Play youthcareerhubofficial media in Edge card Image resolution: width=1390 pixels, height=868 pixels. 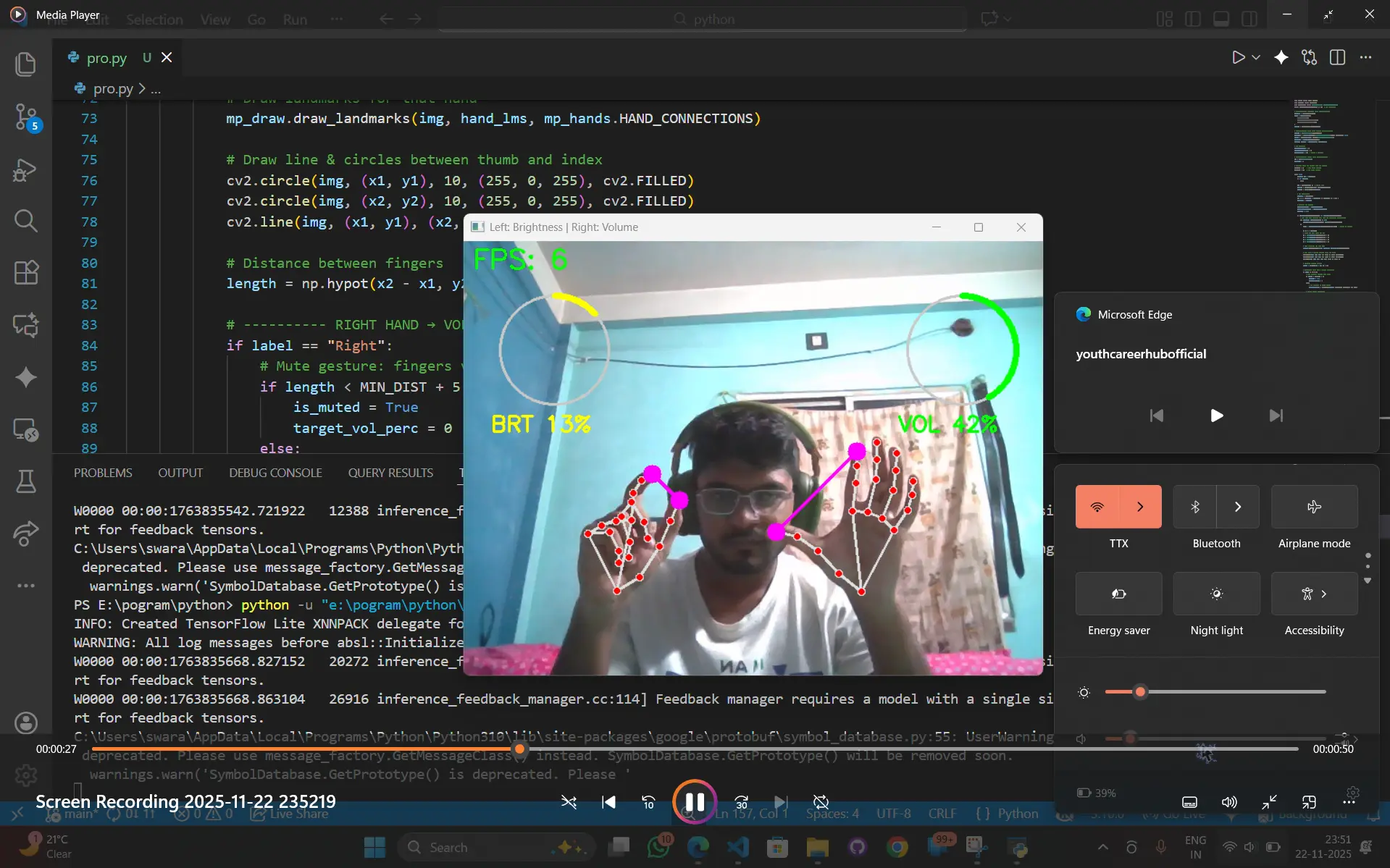[1217, 416]
